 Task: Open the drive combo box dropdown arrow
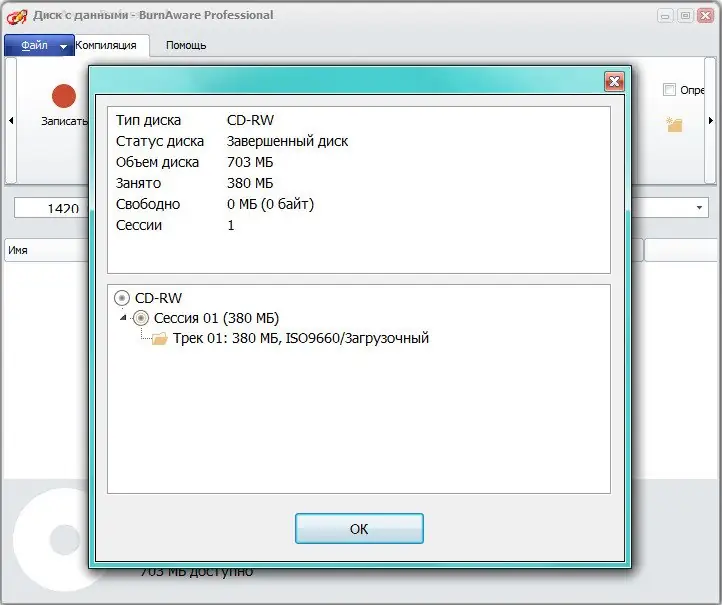pos(699,207)
